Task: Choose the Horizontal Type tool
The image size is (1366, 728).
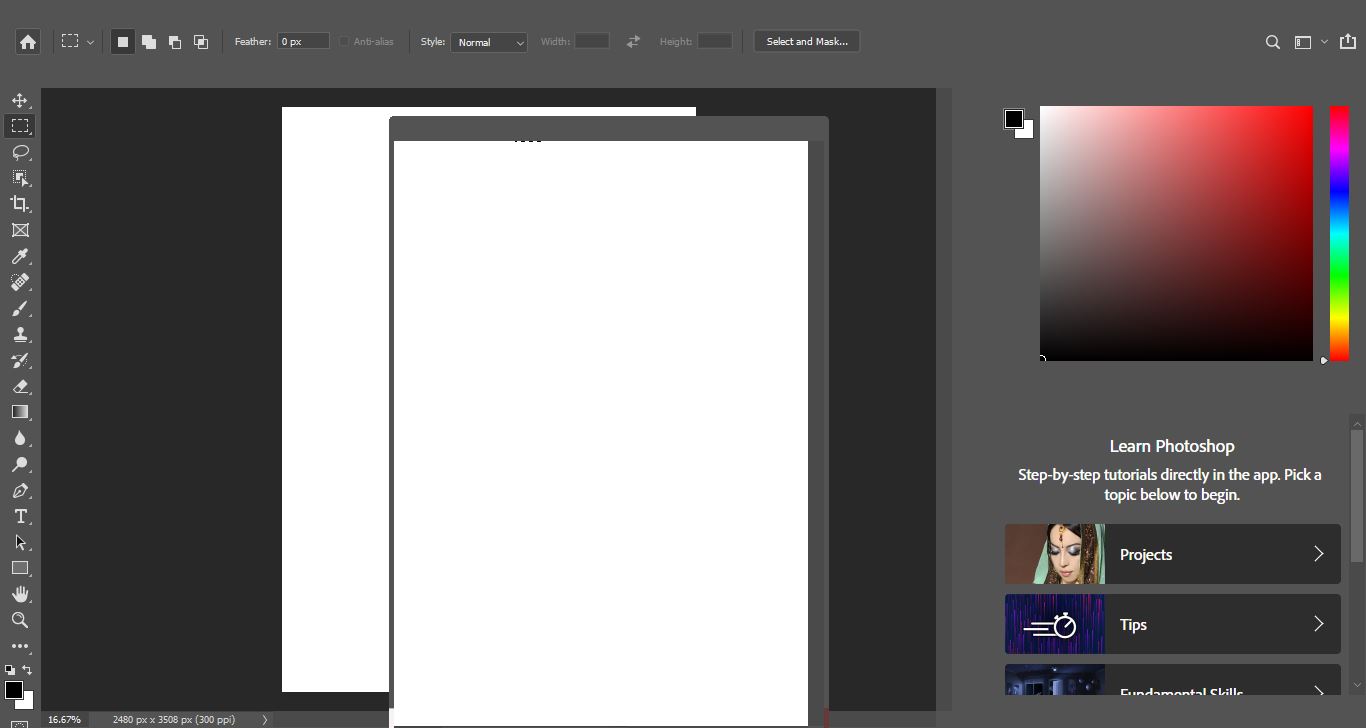Action: point(20,516)
